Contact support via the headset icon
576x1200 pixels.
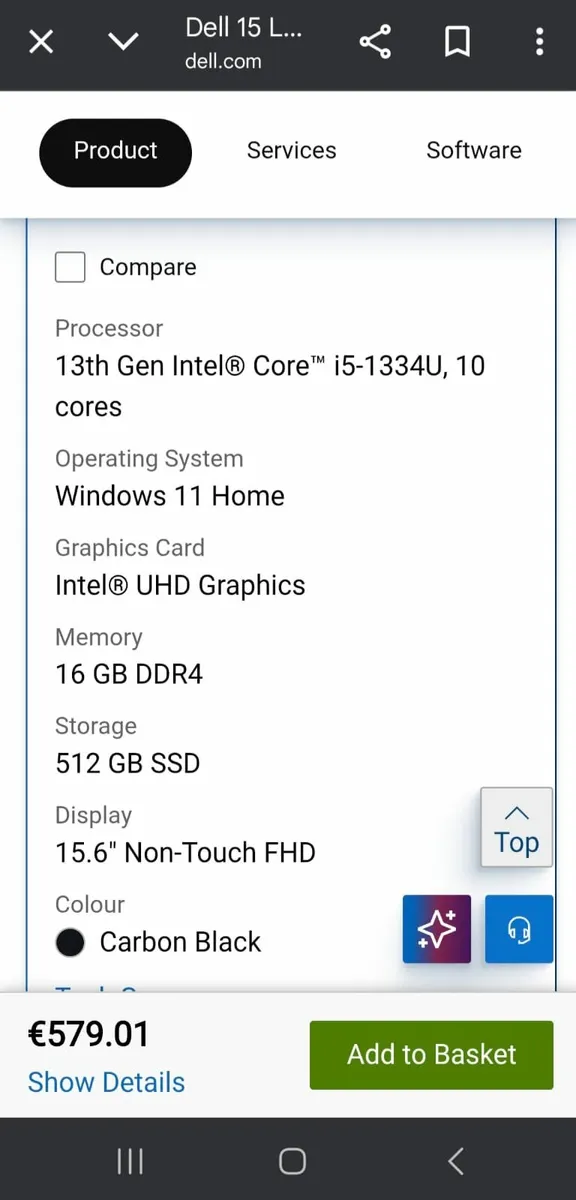pyautogui.click(x=518, y=929)
